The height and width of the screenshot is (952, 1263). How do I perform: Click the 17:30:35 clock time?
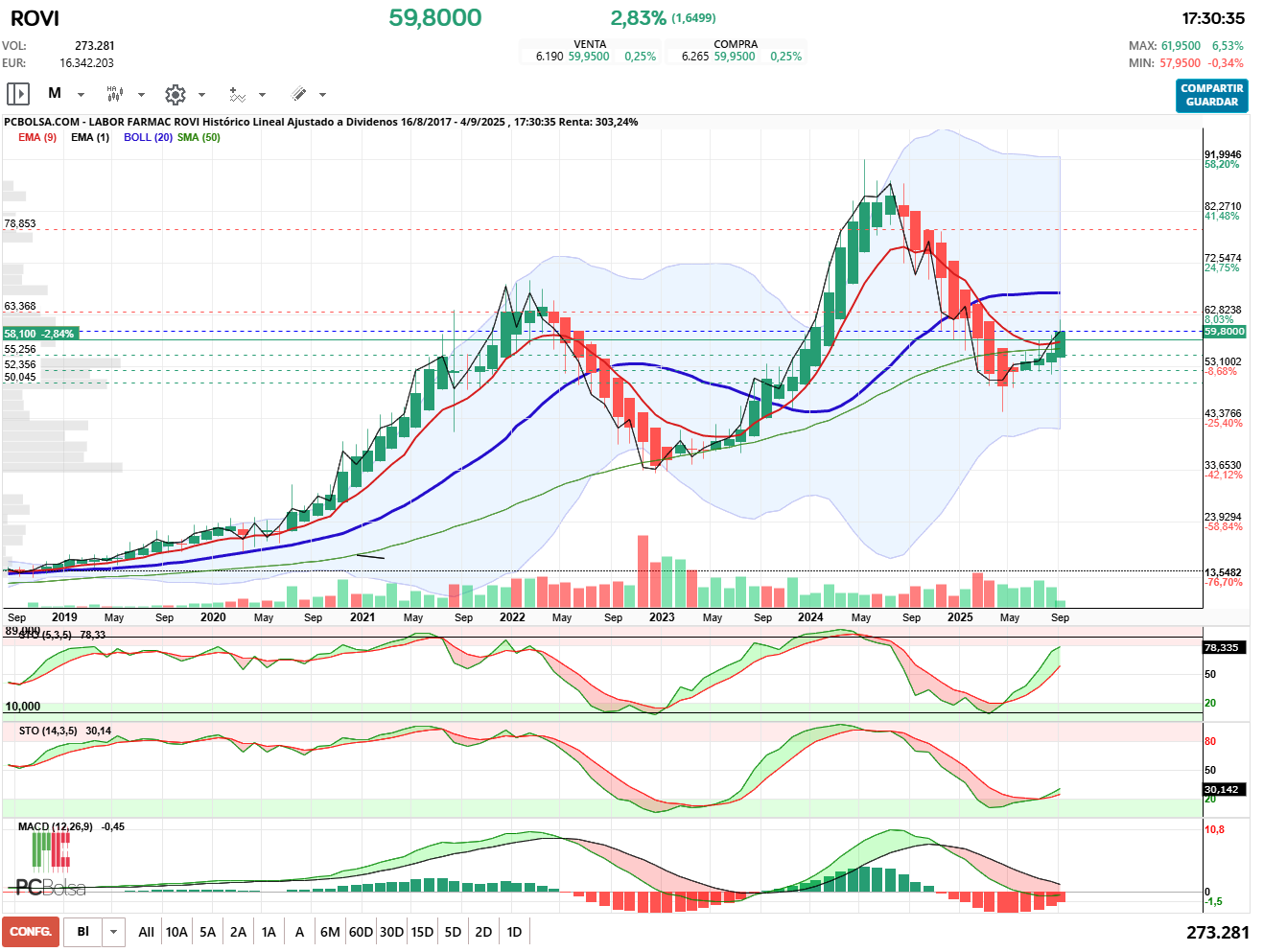(x=1213, y=18)
